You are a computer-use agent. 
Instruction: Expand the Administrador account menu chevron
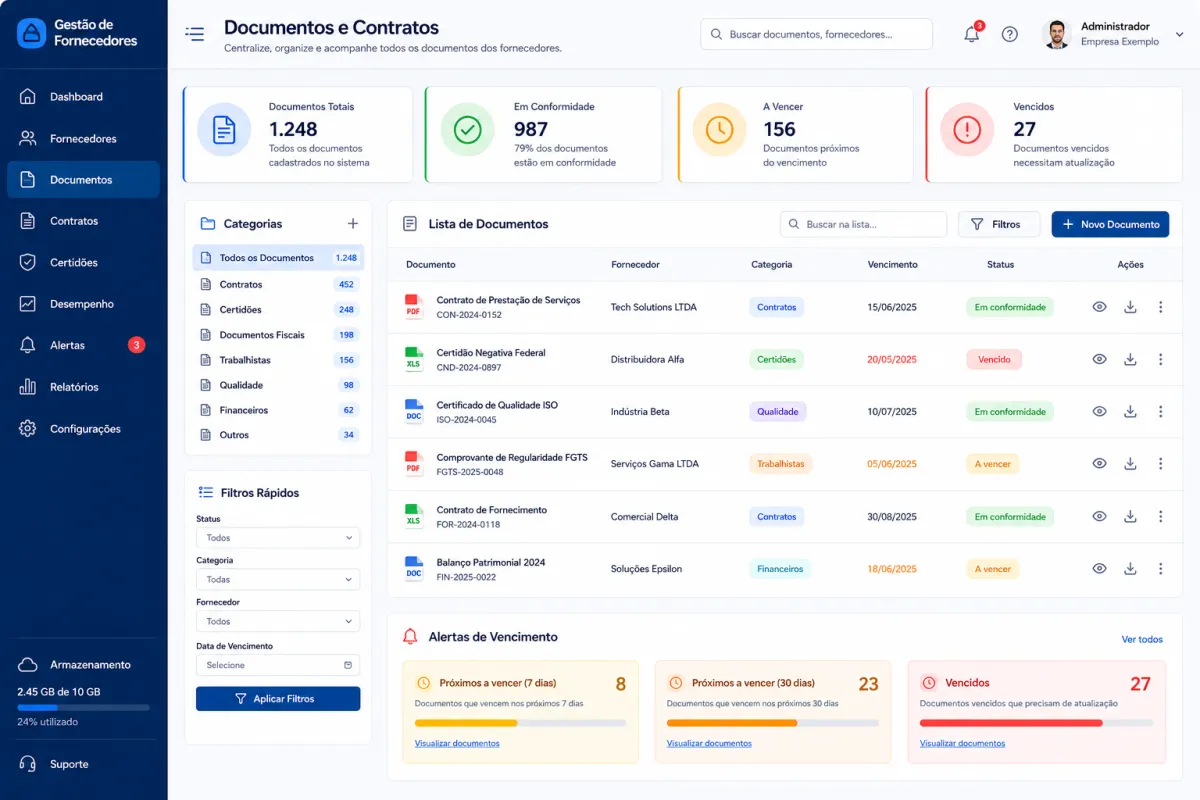(1179, 34)
